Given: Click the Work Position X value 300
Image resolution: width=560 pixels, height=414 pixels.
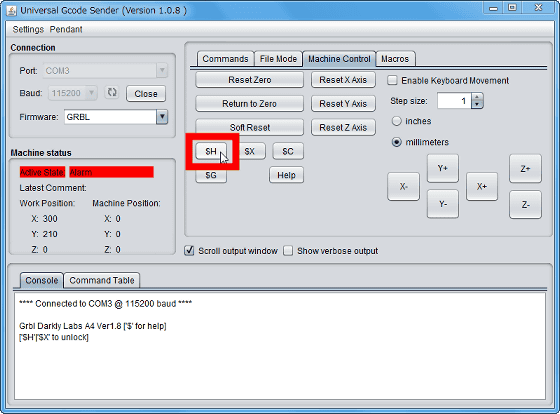Looking at the screenshot, I should tap(50, 219).
